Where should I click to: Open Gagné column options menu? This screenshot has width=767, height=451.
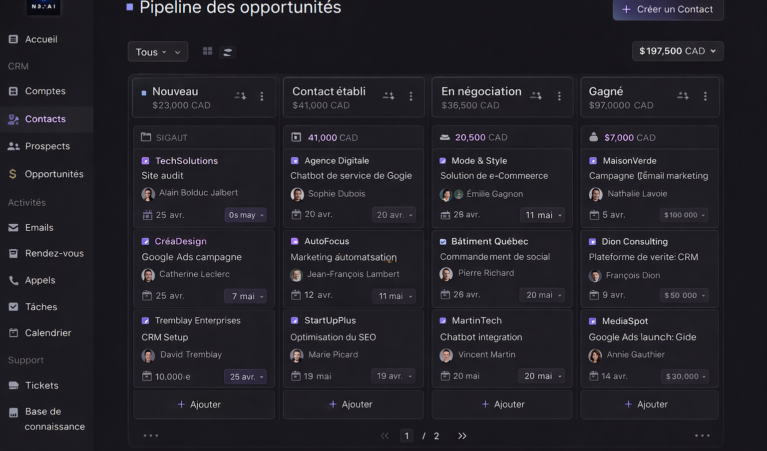coord(705,96)
